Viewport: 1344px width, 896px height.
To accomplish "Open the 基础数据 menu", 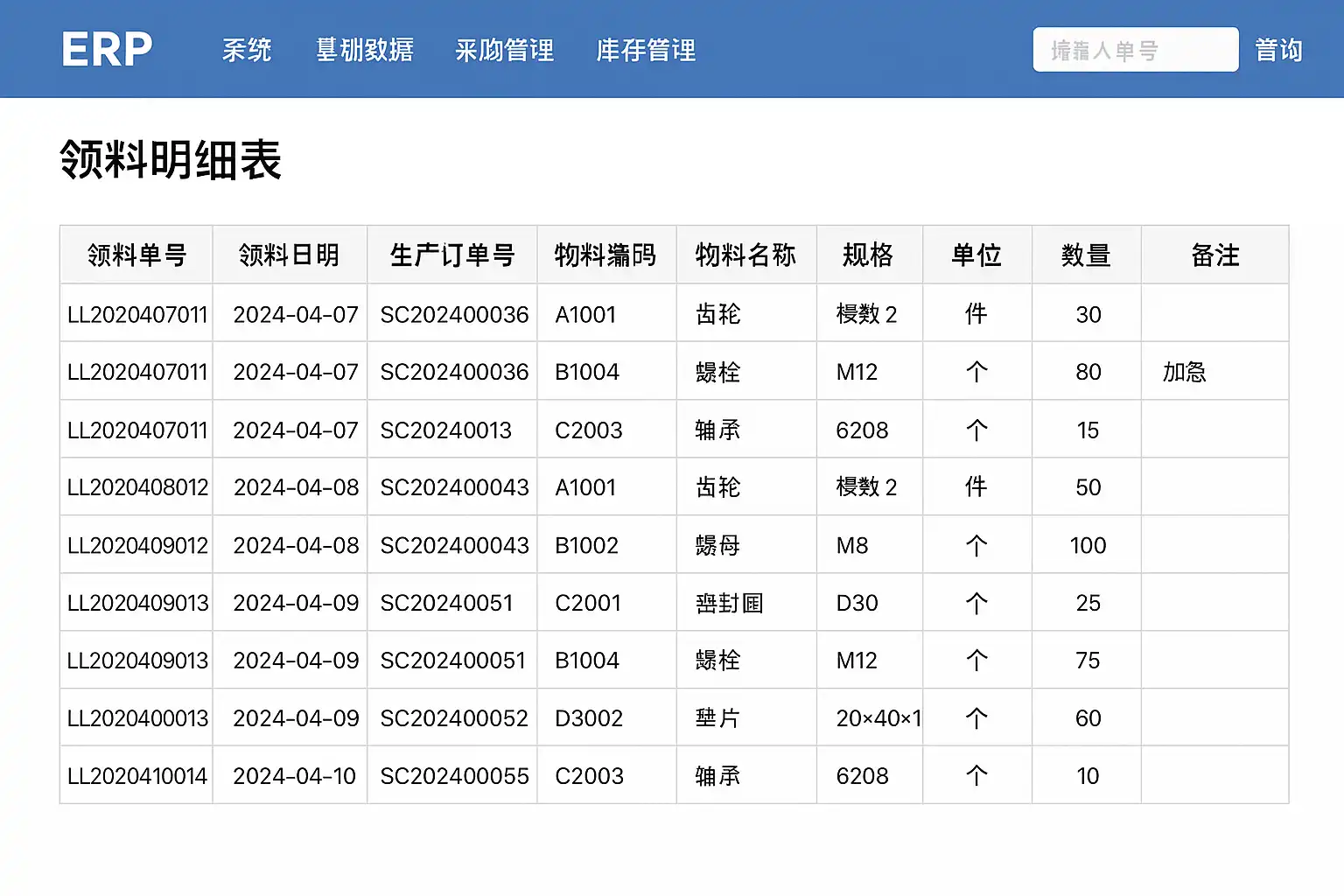I will click(x=365, y=51).
